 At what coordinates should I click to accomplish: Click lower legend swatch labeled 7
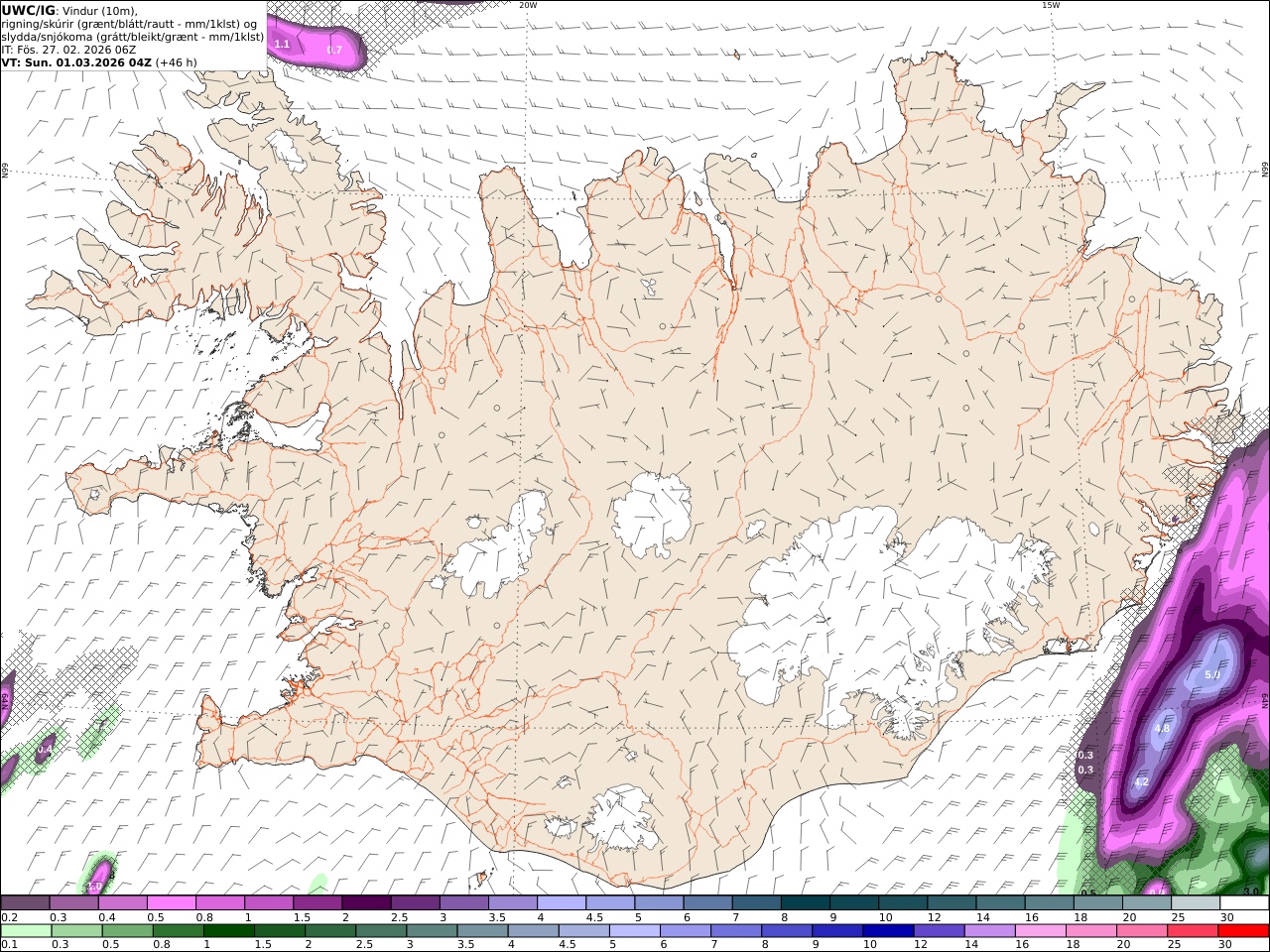point(736,930)
